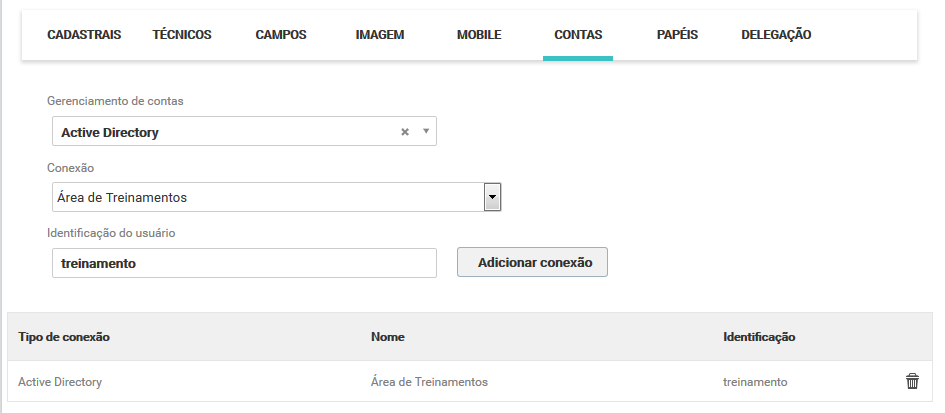This screenshot has width=945, height=413.
Task: Switch to the CADASTRAIS tab
Action: coord(84,34)
